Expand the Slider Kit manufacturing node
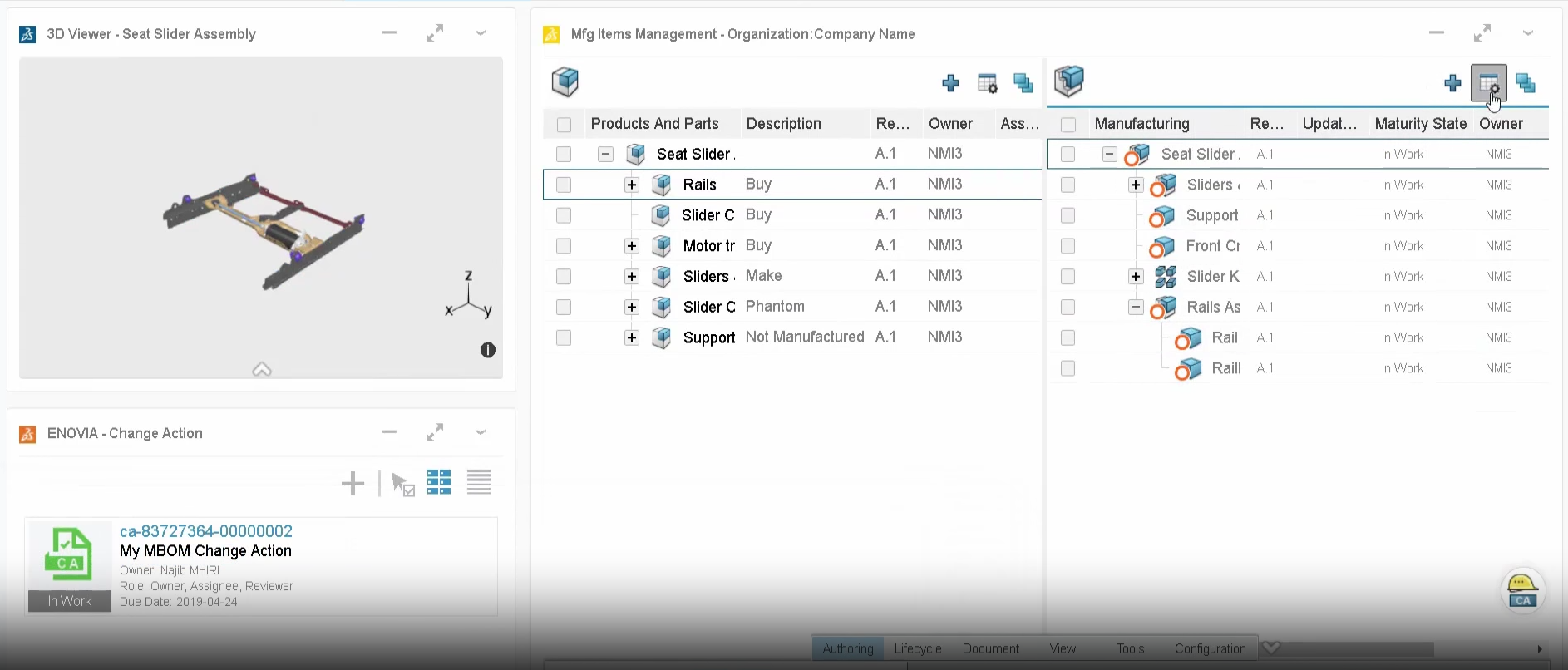This screenshot has height=670, width=1568. [x=1136, y=277]
